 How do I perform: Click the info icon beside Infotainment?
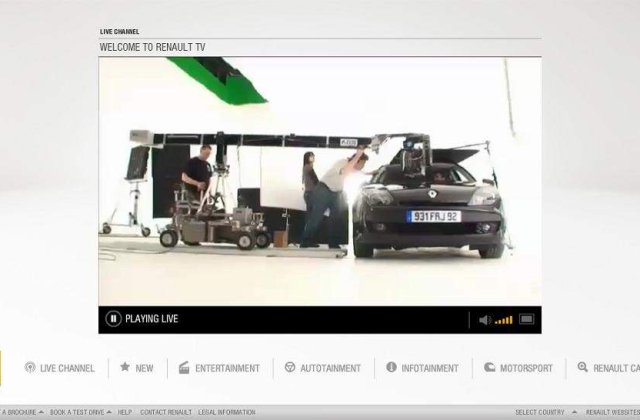tap(391, 367)
